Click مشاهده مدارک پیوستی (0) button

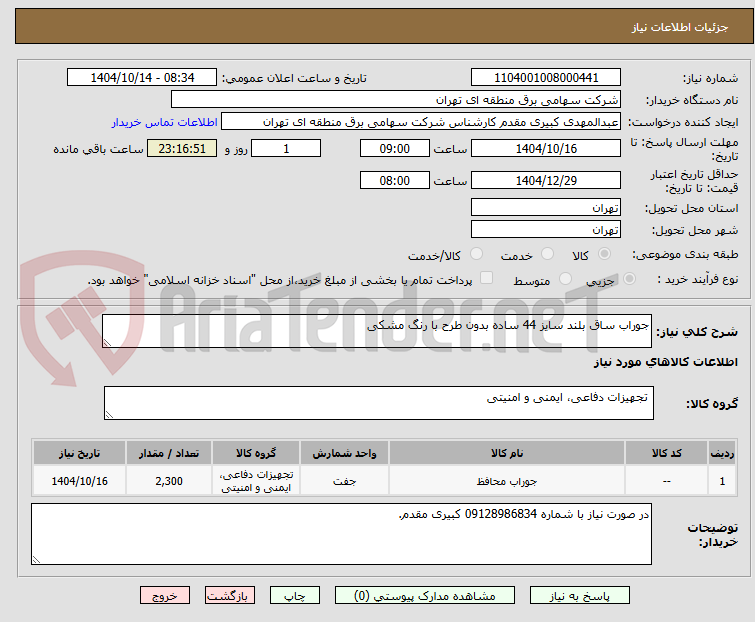[425, 596]
